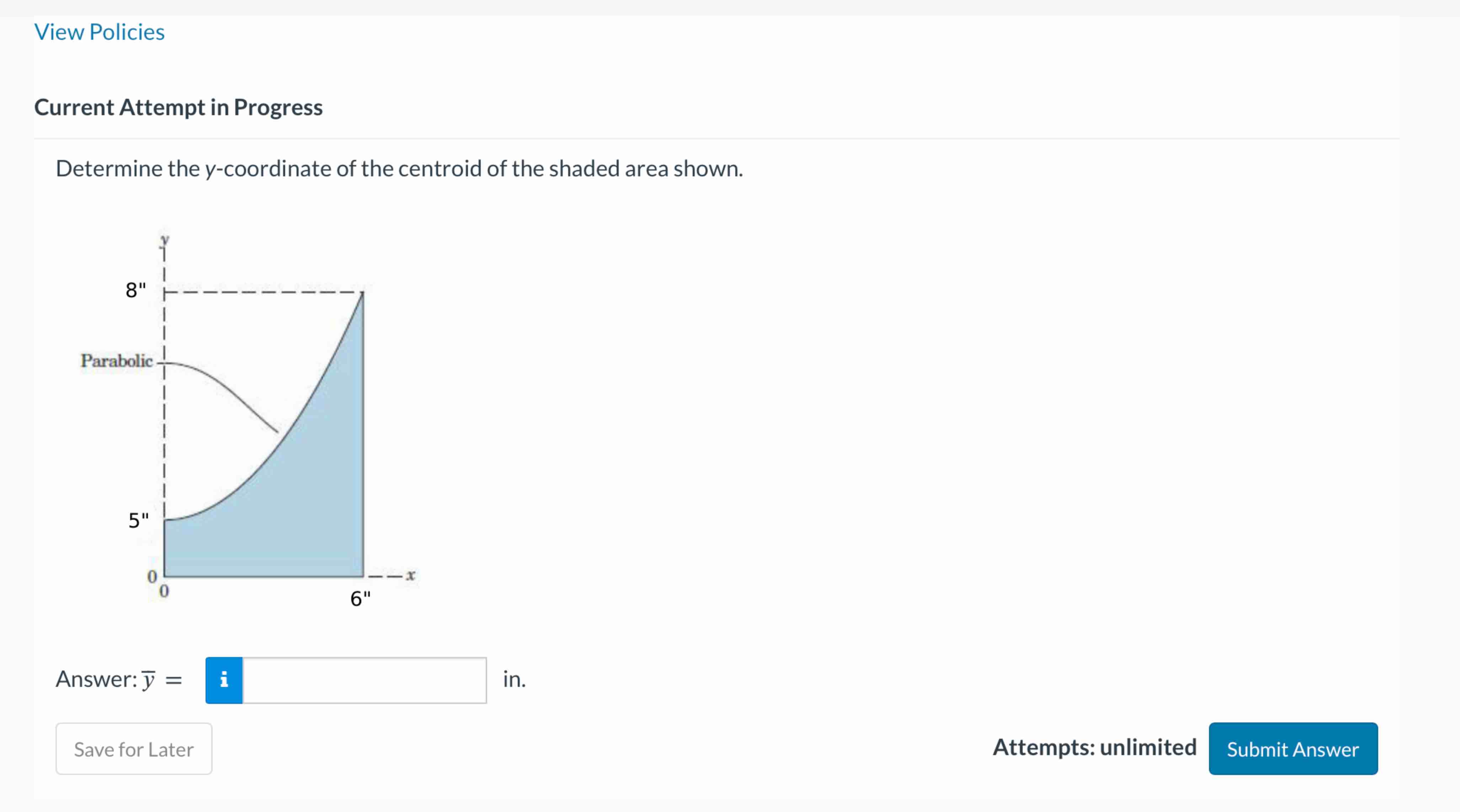Click the Answer y-bar equals label
1460x812 pixels.
coord(119,679)
